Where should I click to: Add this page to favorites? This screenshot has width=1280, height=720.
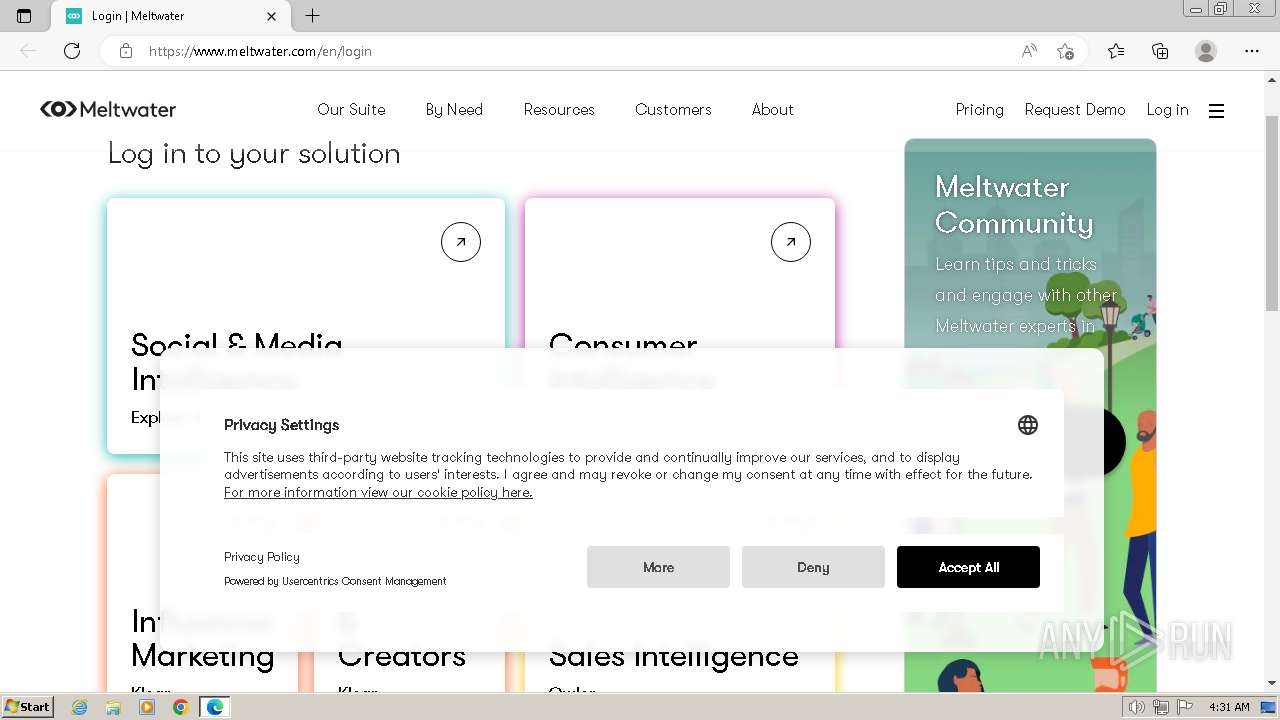pyautogui.click(x=1066, y=51)
